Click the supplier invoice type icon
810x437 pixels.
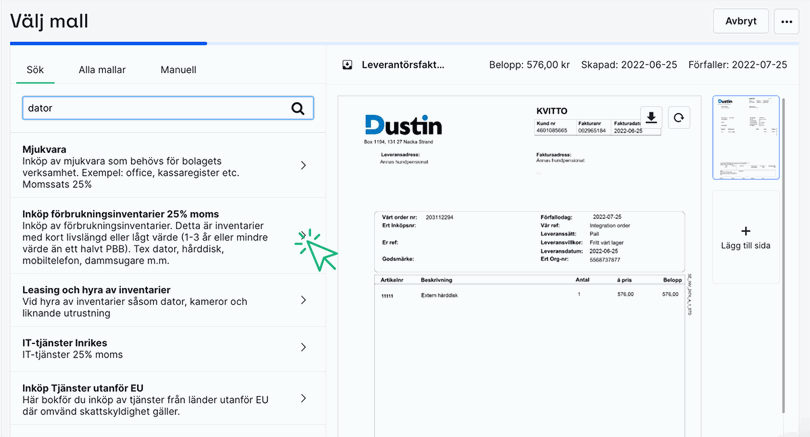[347, 65]
